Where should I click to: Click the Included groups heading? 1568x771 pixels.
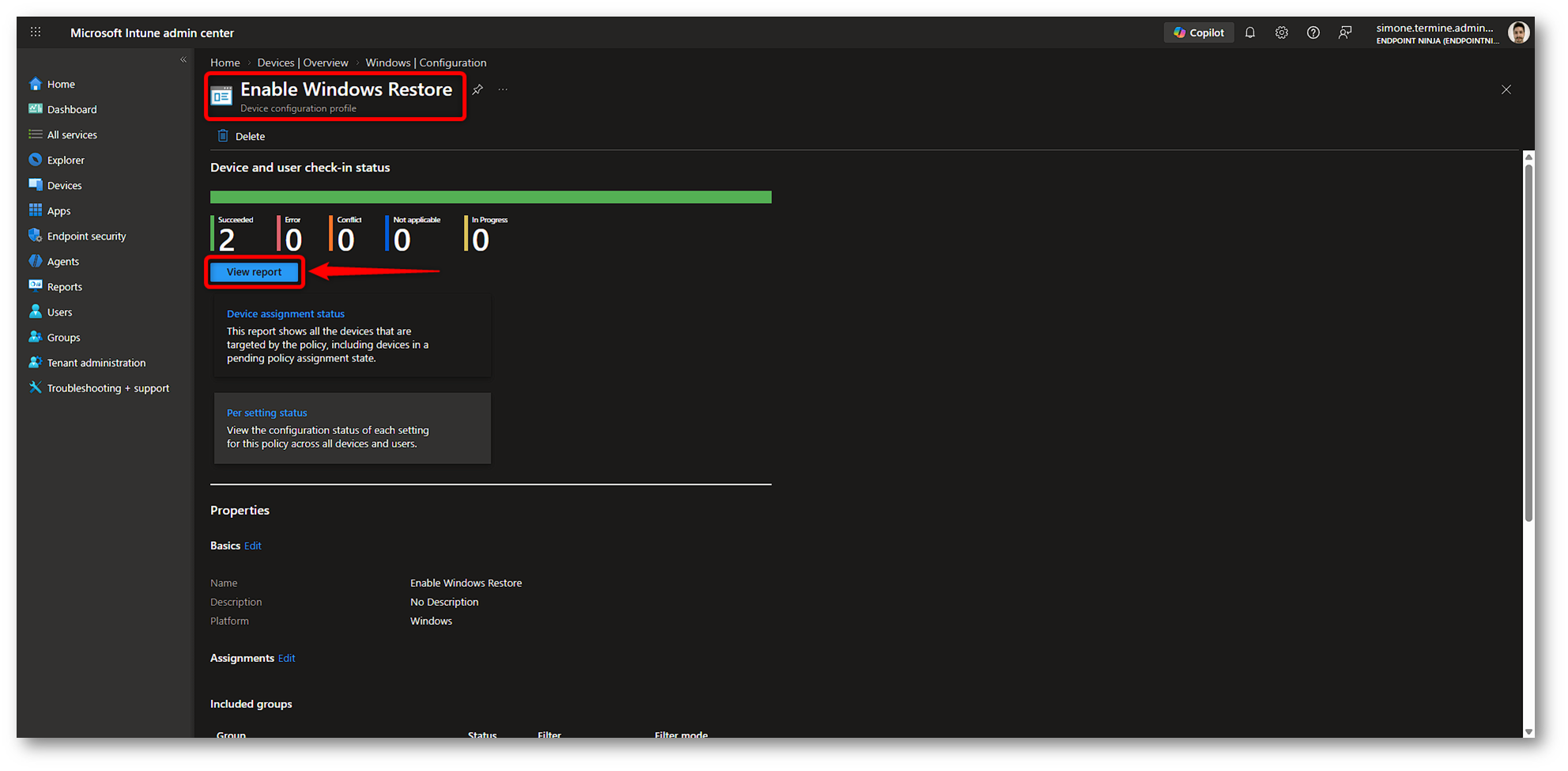pos(251,704)
